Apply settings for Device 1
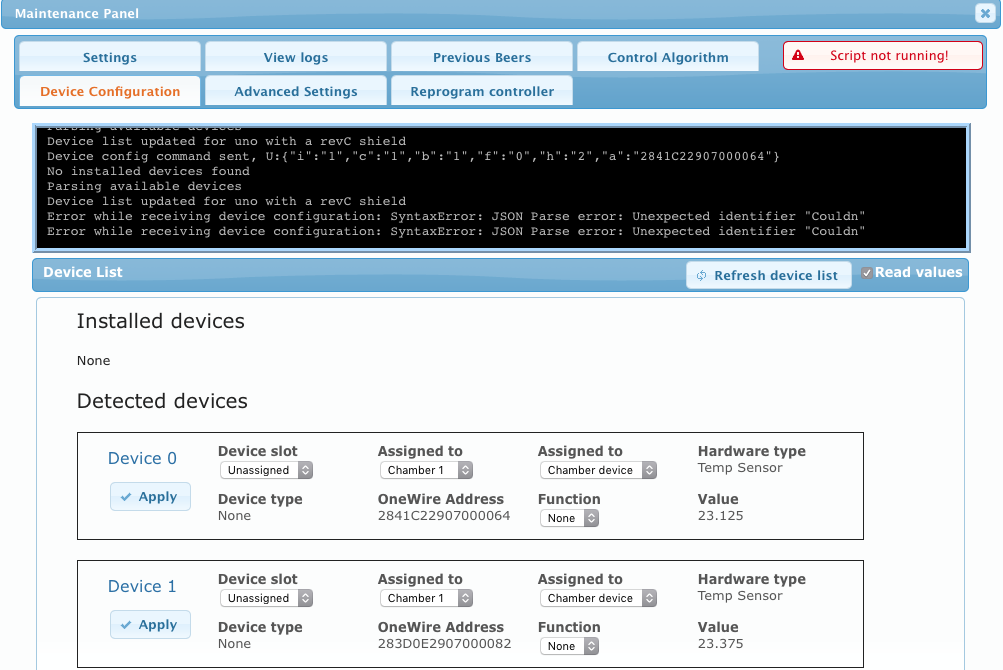 pos(150,625)
